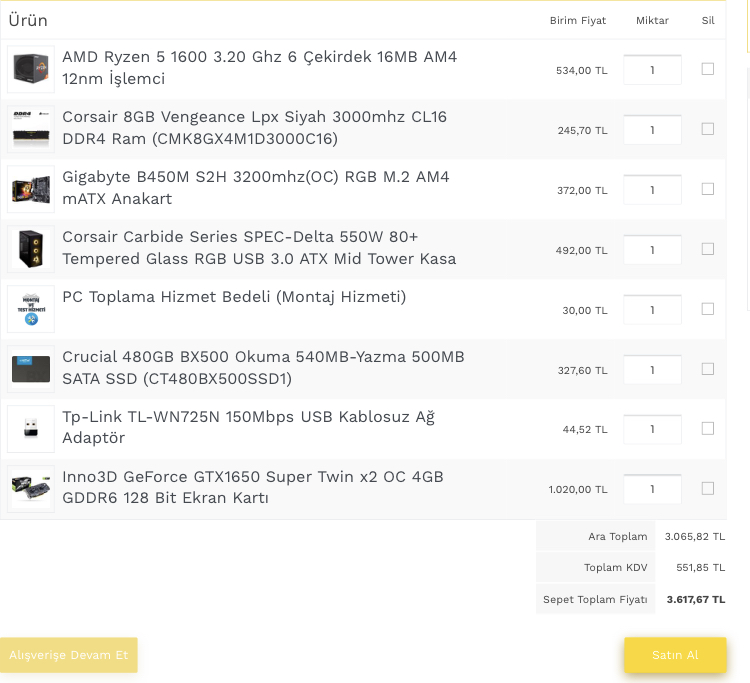Open the Tp-Link USB adapter thumbnail

coord(31,429)
